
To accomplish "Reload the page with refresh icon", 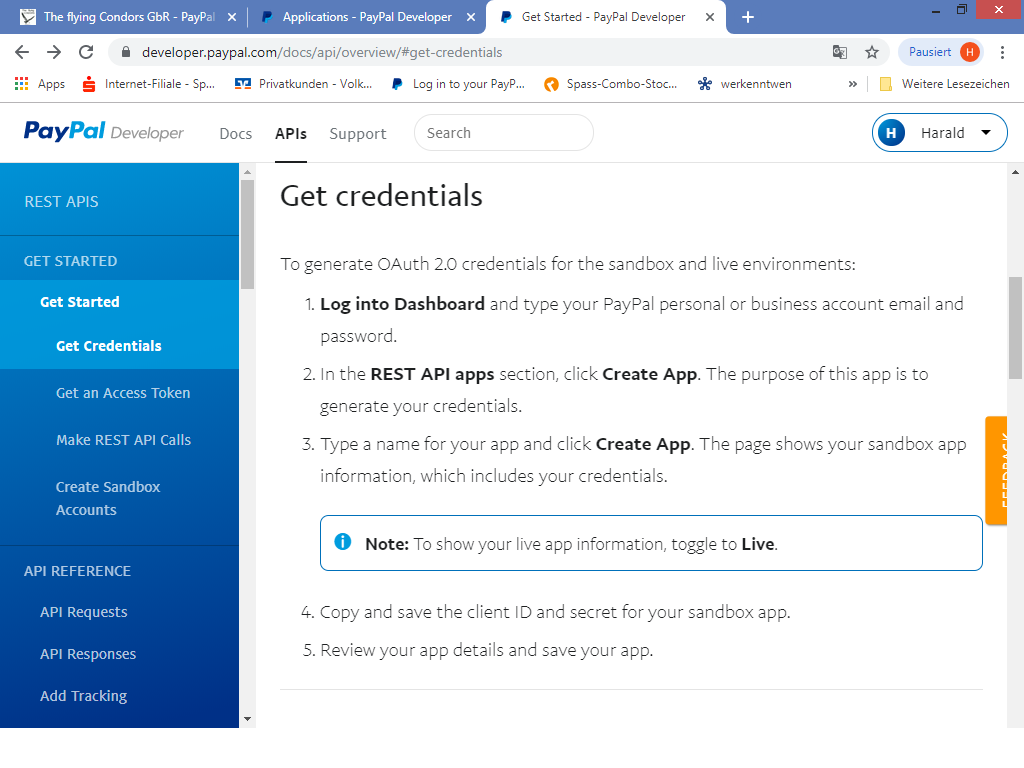I will point(86,52).
